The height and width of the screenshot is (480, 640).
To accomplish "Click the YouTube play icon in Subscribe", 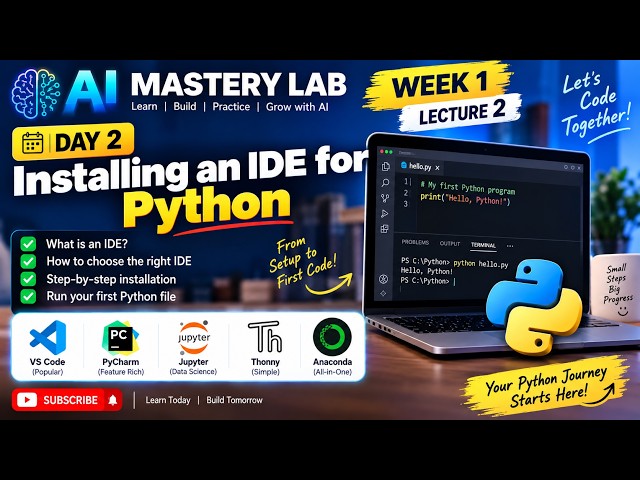I will point(27,400).
